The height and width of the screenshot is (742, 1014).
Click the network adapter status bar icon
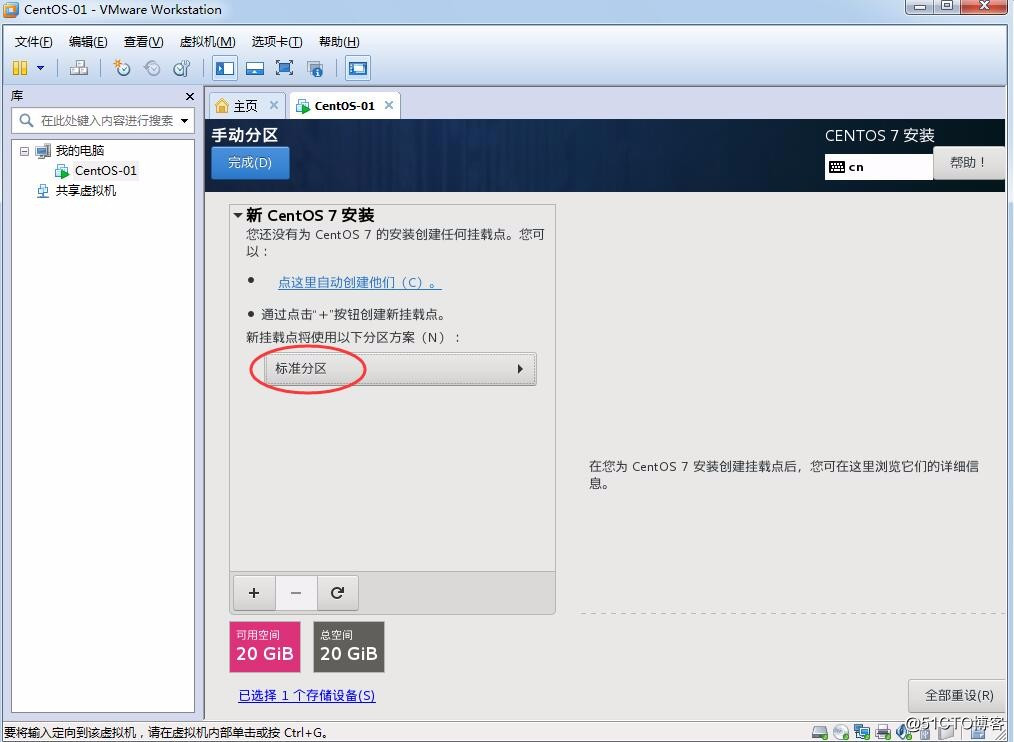point(862,732)
